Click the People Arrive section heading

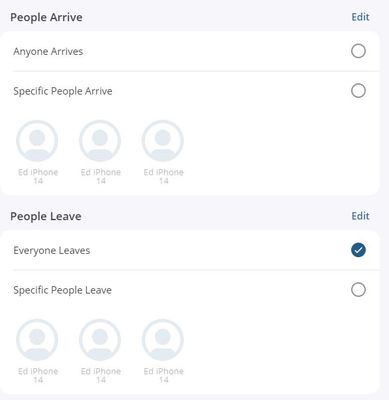[x=46, y=17]
